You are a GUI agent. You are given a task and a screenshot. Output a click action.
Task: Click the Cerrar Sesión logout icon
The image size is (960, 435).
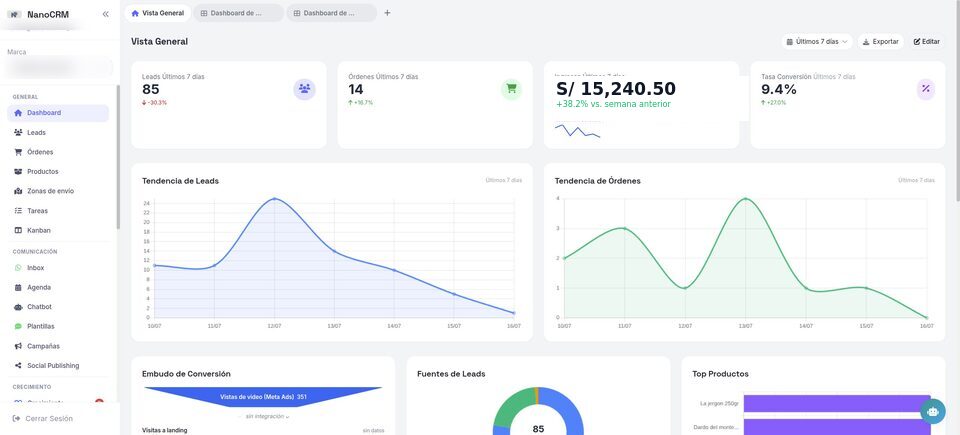click(17, 418)
